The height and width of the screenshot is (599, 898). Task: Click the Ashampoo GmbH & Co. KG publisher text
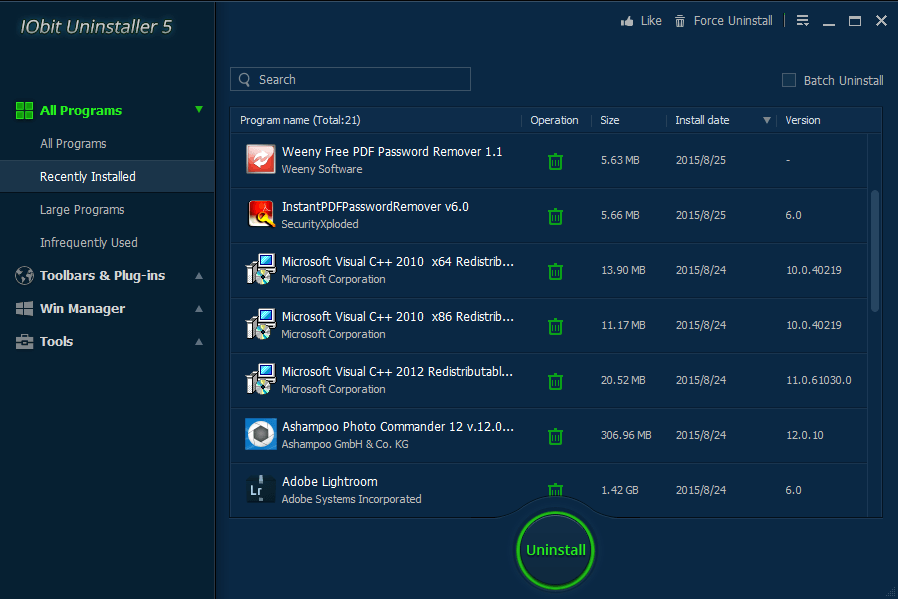click(x=345, y=444)
